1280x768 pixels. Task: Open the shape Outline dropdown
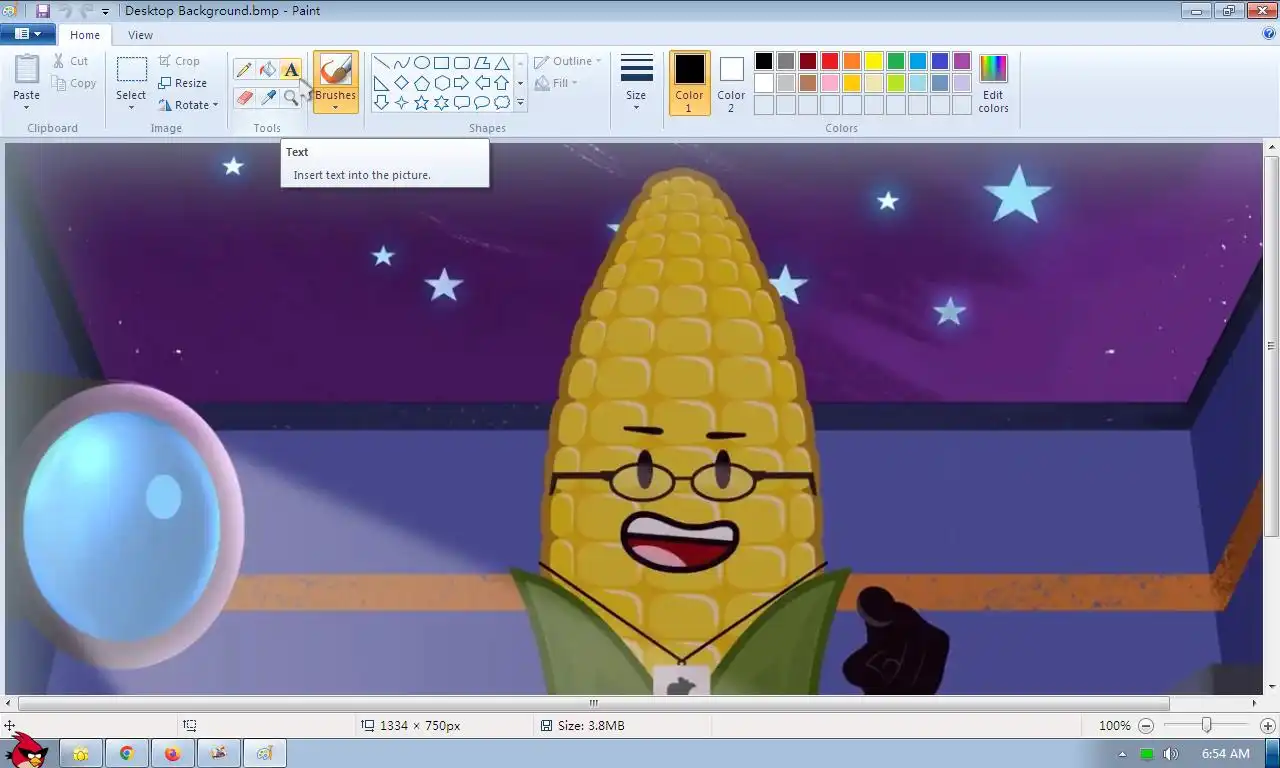[568, 61]
